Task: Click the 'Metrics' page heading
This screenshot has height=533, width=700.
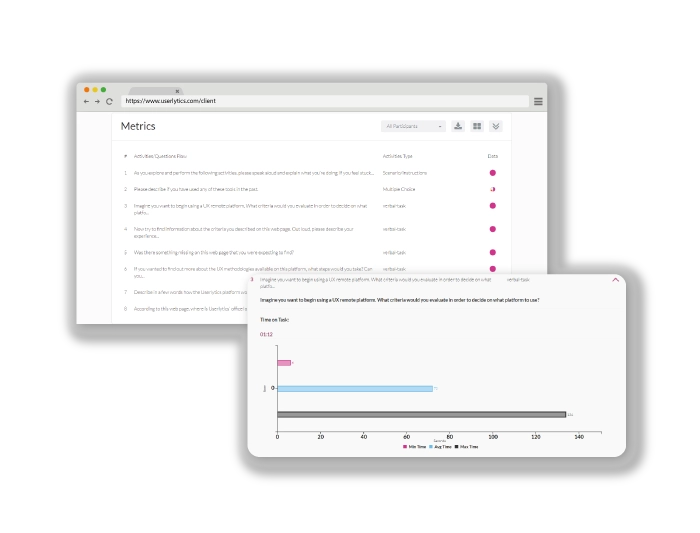Action: point(138,126)
